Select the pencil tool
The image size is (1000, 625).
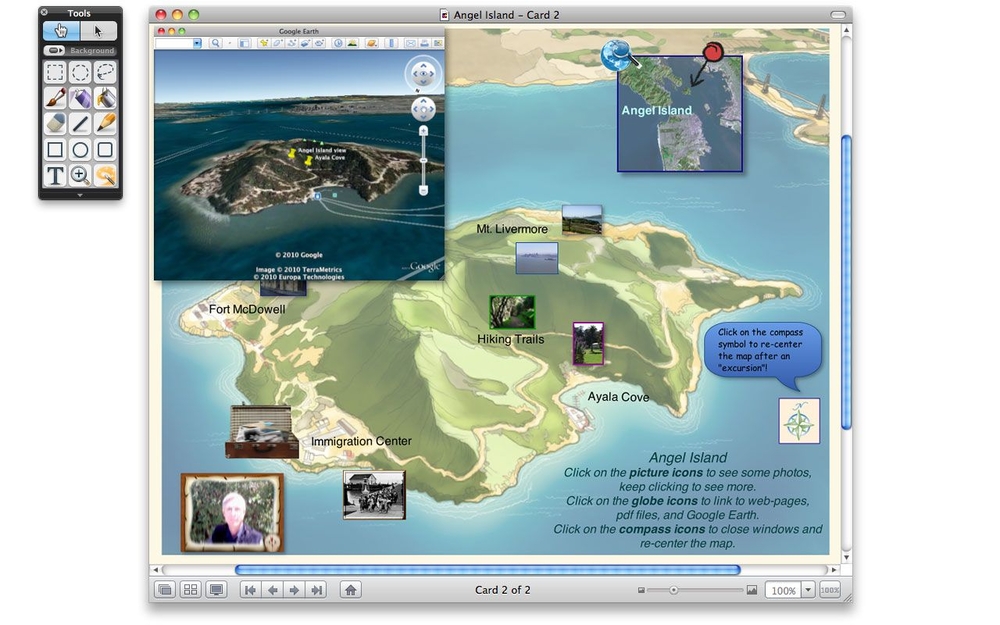(x=105, y=123)
